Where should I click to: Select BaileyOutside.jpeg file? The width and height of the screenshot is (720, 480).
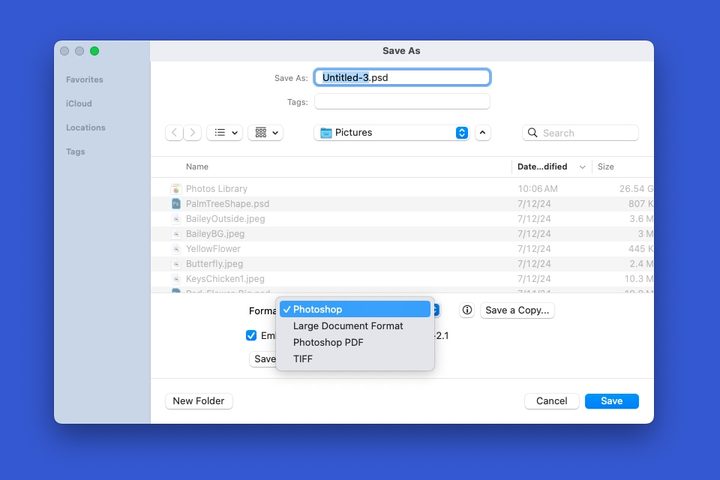[403, 219]
